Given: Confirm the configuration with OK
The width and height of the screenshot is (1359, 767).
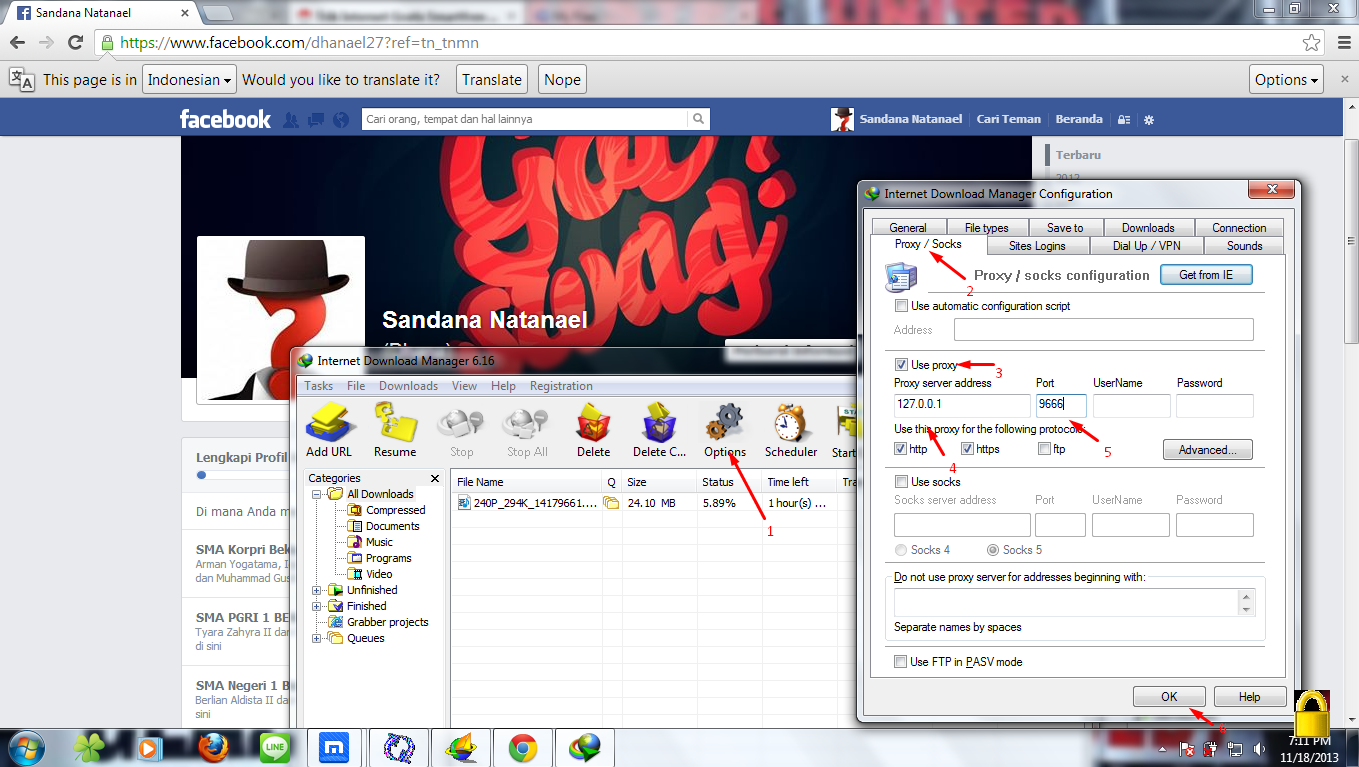Looking at the screenshot, I should tap(1169, 697).
